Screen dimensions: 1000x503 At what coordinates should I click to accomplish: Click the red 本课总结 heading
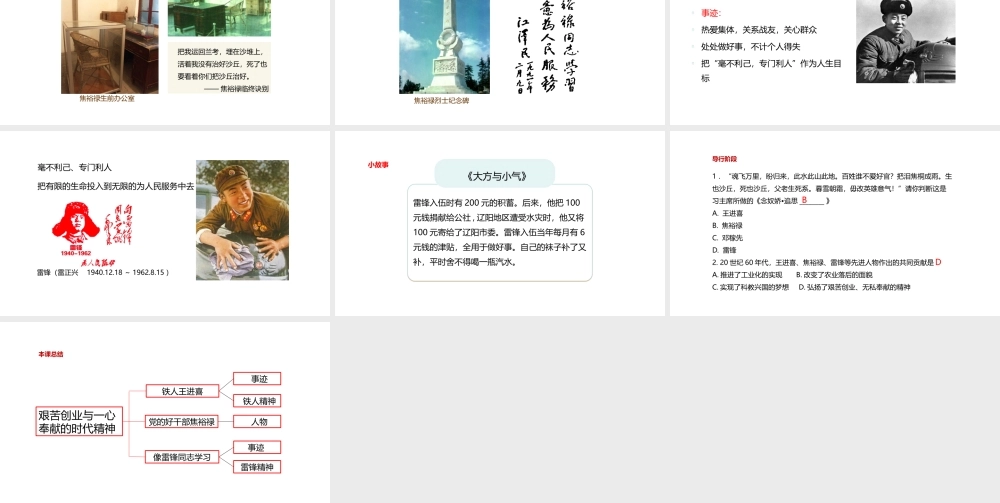pyautogui.click(x=51, y=354)
